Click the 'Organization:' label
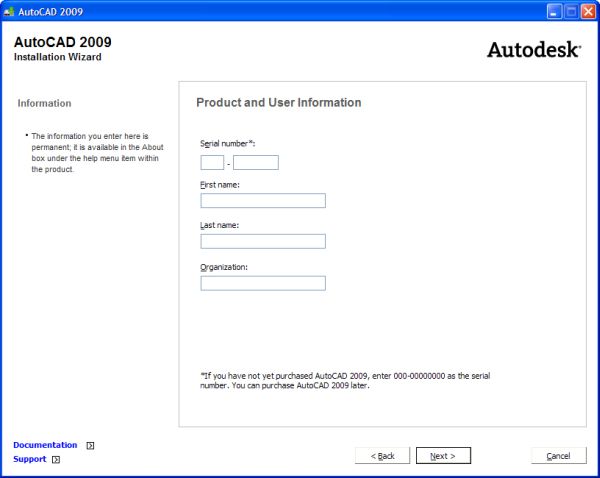 (x=224, y=267)
